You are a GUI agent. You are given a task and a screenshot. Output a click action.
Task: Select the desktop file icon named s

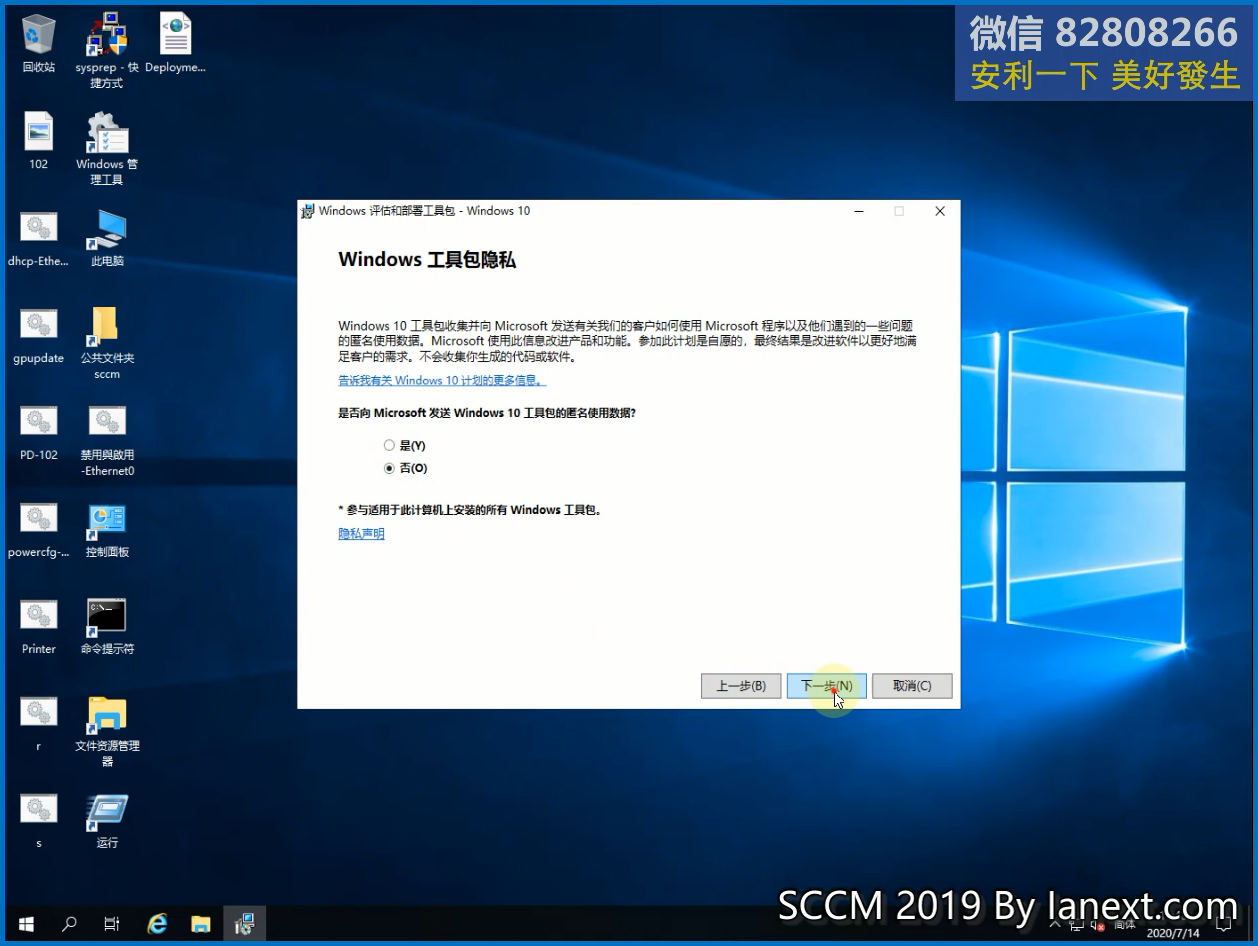click(x=38, y=821)
